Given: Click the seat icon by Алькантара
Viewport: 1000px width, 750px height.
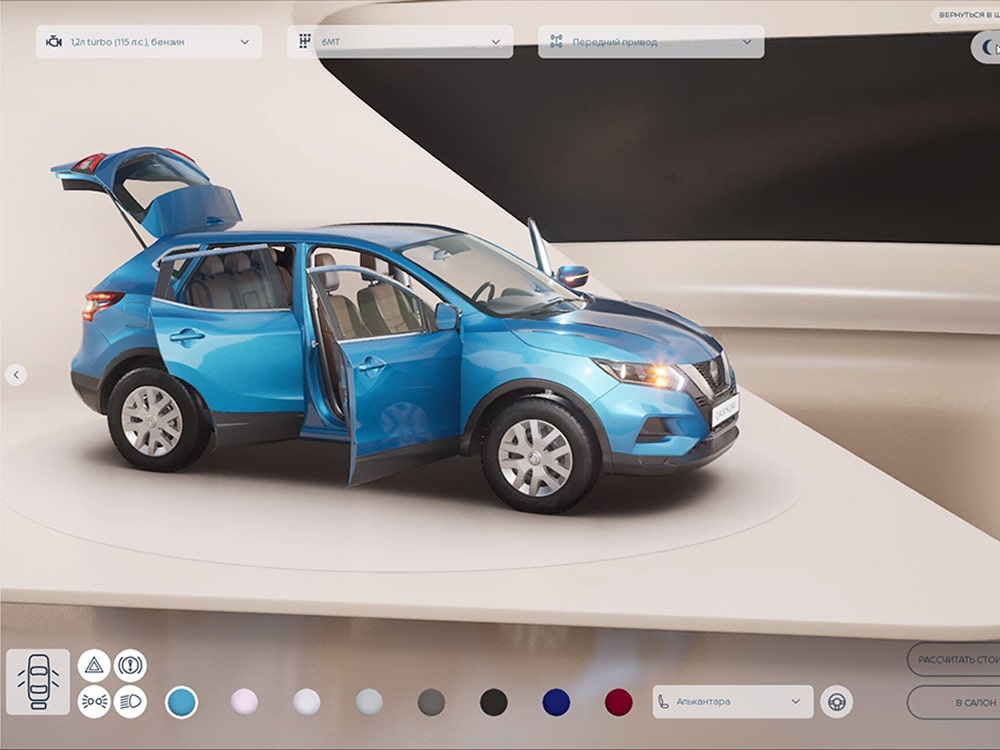Looking at the screenshot, I should coord(664,702).
